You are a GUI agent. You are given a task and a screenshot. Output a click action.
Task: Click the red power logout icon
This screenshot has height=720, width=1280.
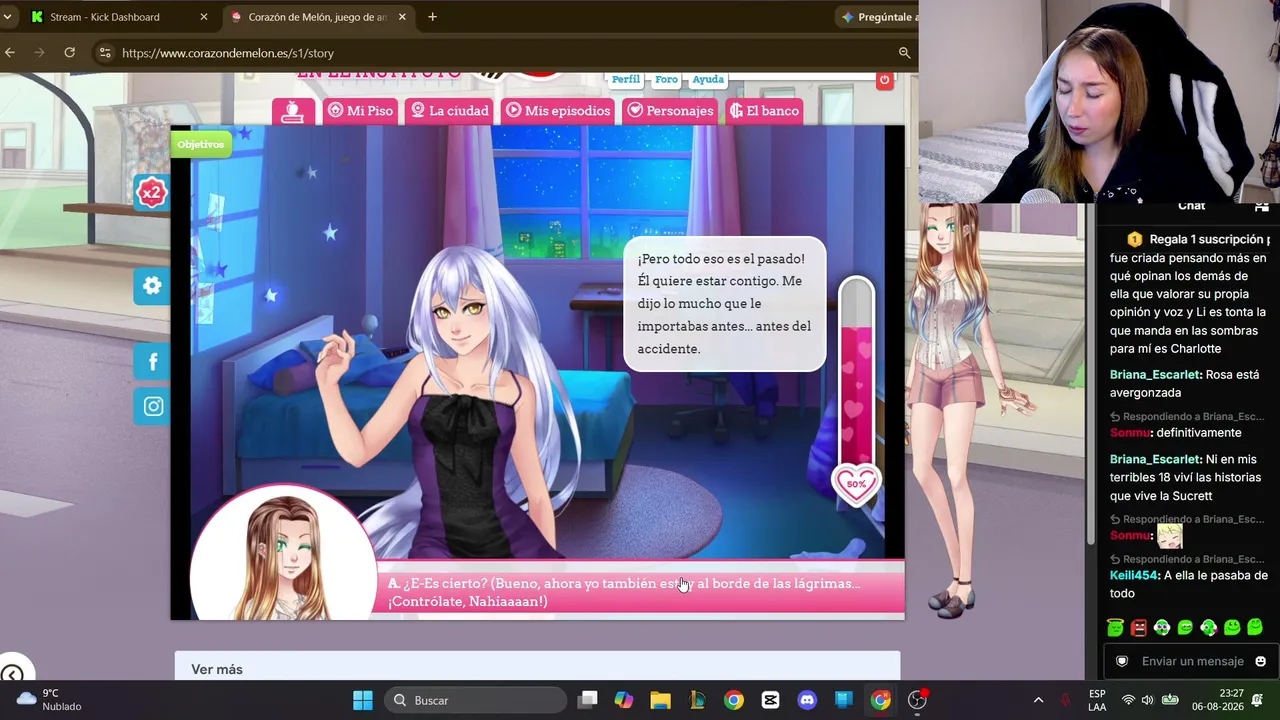(884, 80)
